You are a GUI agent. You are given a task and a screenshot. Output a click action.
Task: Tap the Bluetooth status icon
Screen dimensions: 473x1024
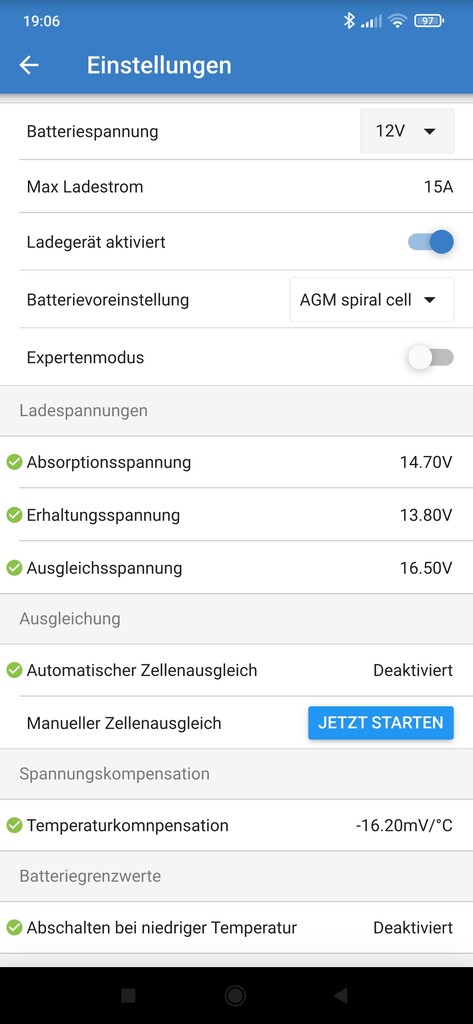pyautogui.click(x=349, y=21)
